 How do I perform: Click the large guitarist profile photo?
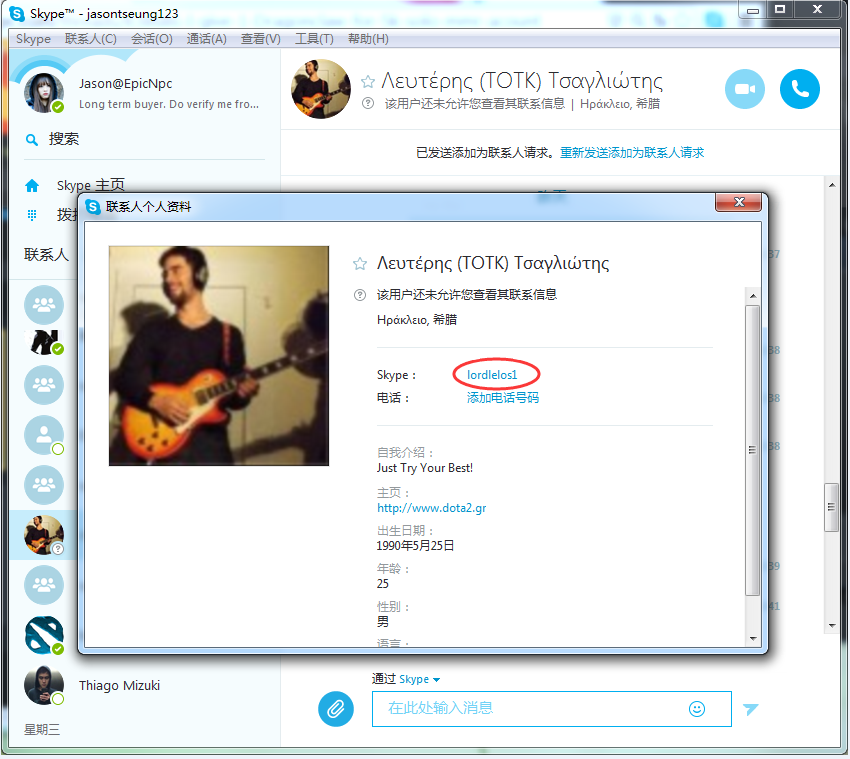coord(218,356)
